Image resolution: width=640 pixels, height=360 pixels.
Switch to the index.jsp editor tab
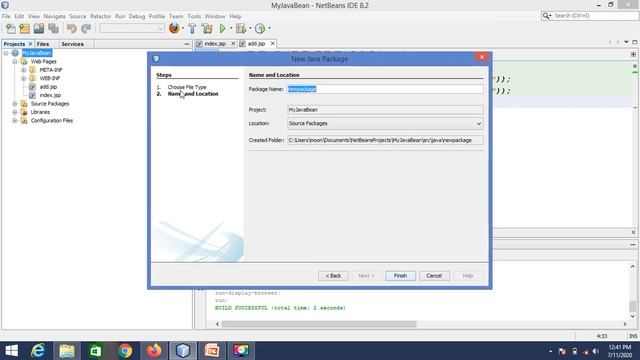coord(215,43)
